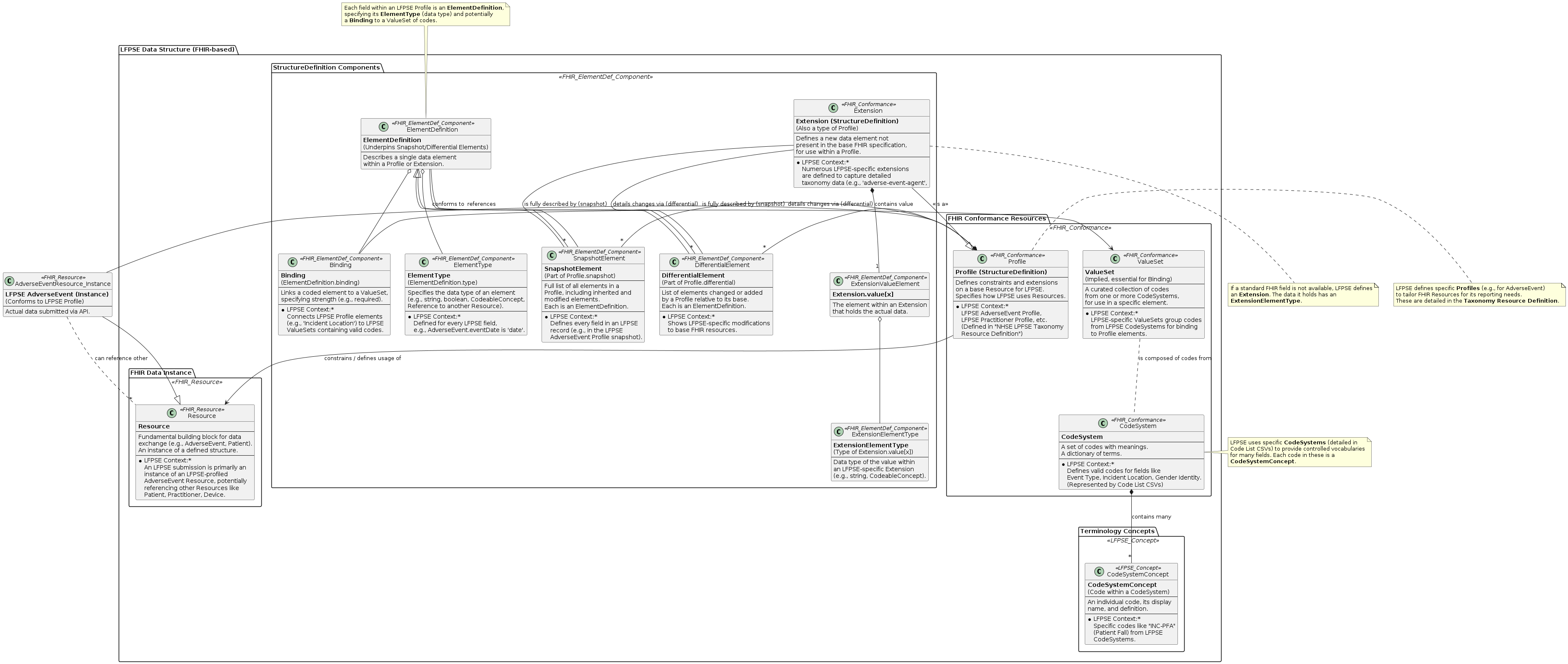The width and height of the screenshot is (1568, 664).
Task: Click the AdverseEventResource_Instance class icon
Action: 10,281
